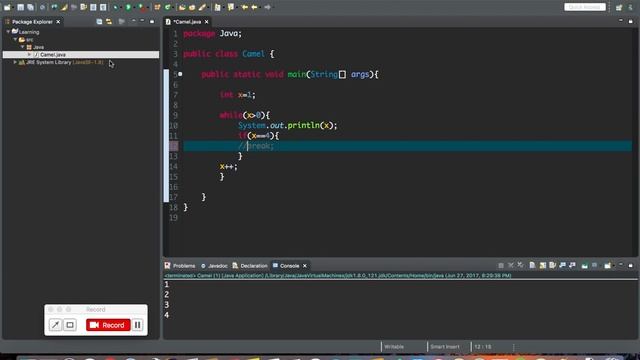
Task: Click the green Run button in the toolbar
Action: pyautogui.click(x=128, y=7)
